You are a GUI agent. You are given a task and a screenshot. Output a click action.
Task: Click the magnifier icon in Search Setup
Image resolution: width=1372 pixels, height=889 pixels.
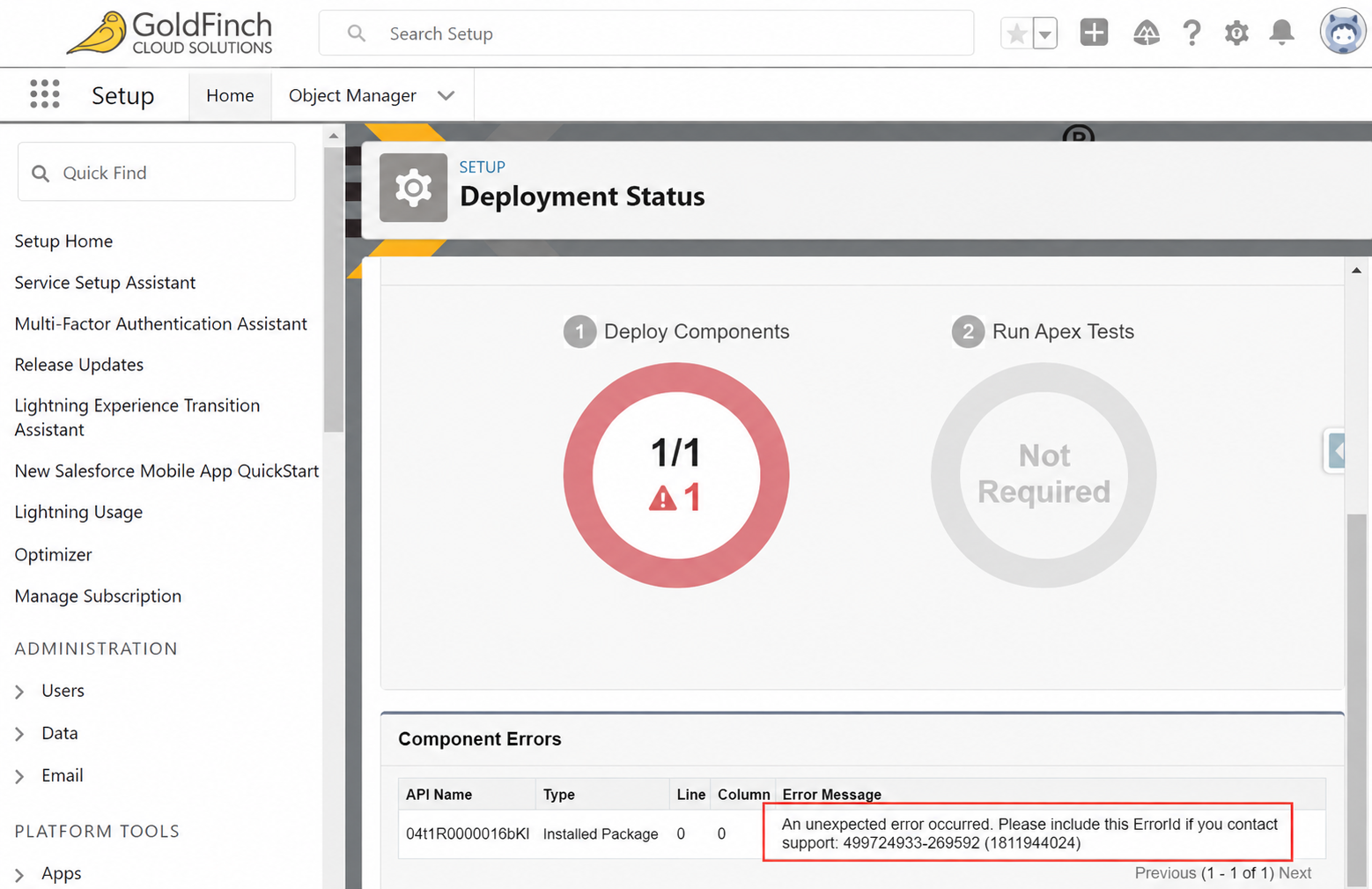point(357,33)
